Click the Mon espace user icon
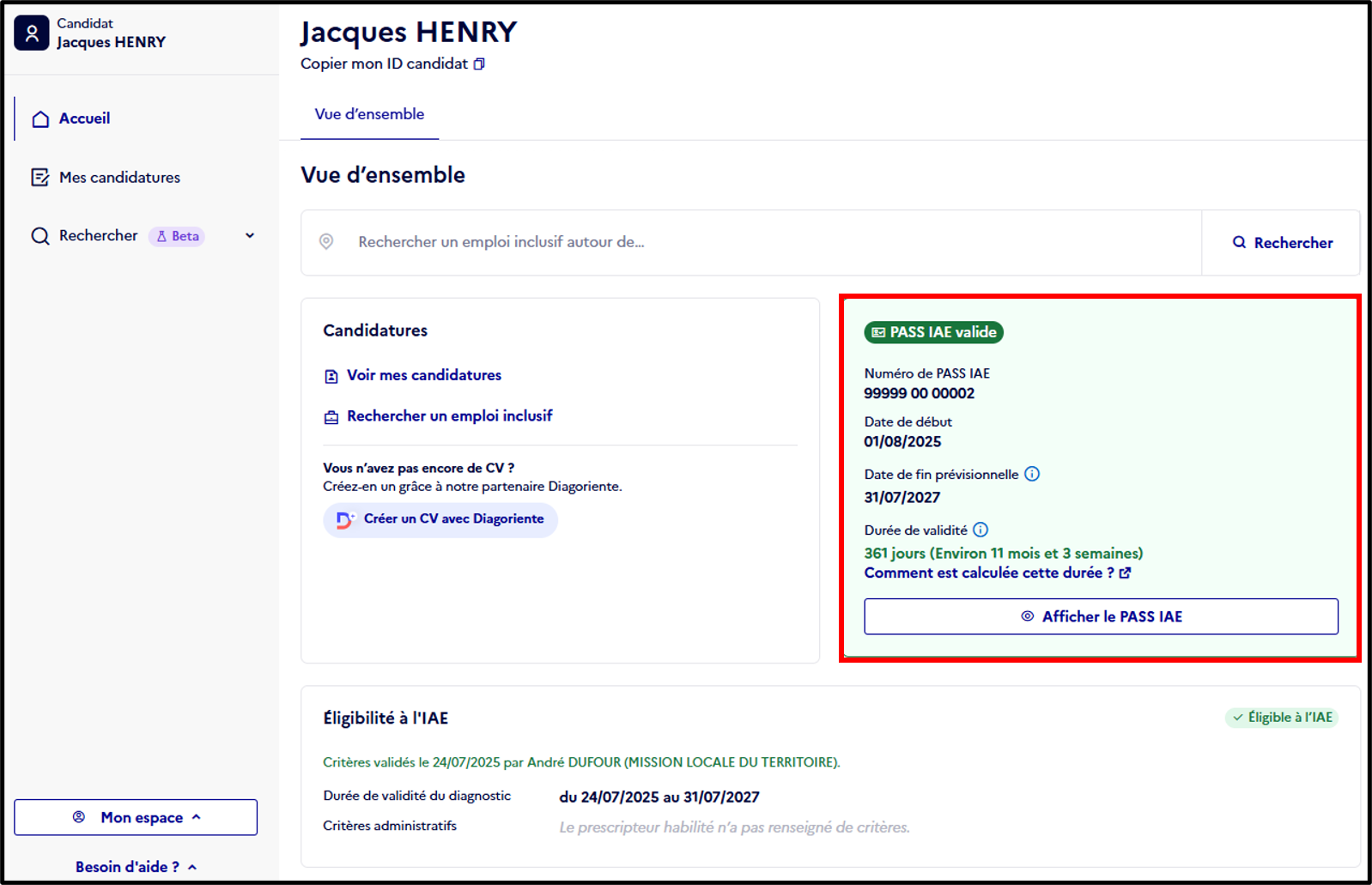The image size is (1372, 885). coord(79,817)
